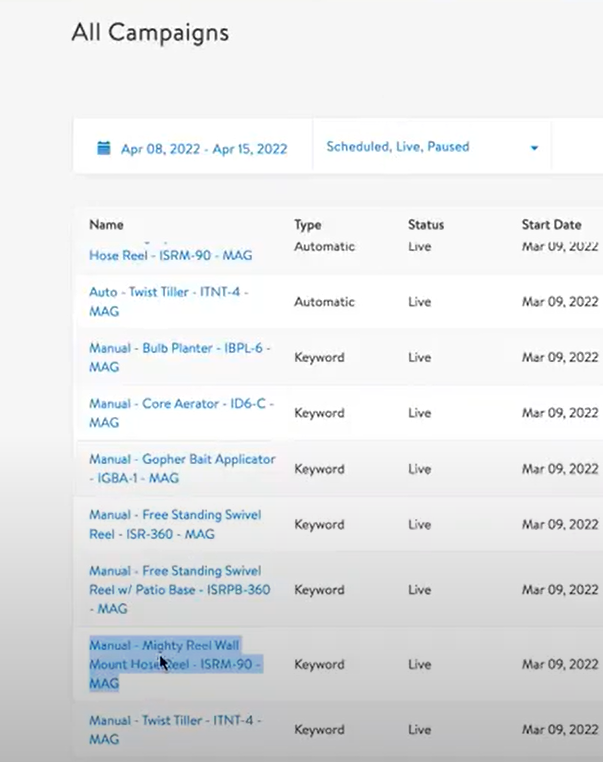Click Live status in Bulb Planter row
This screenshot has height=762, width=603.
coord(419,357)
